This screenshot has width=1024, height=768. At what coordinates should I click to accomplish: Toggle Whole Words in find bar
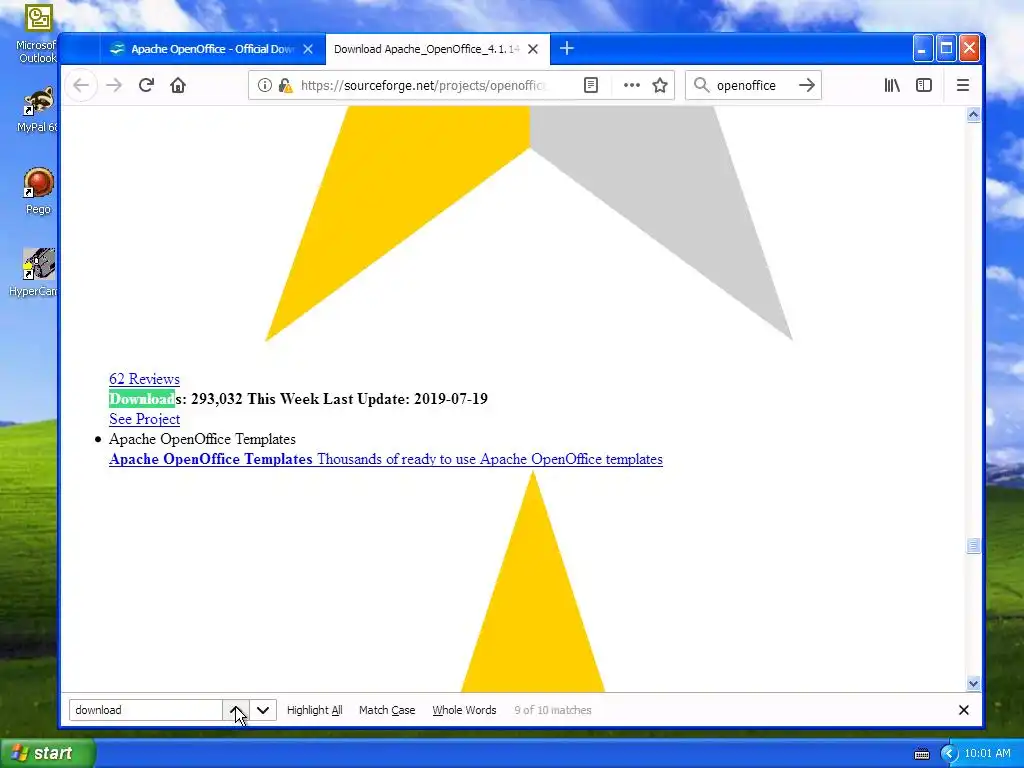[464, 710]
